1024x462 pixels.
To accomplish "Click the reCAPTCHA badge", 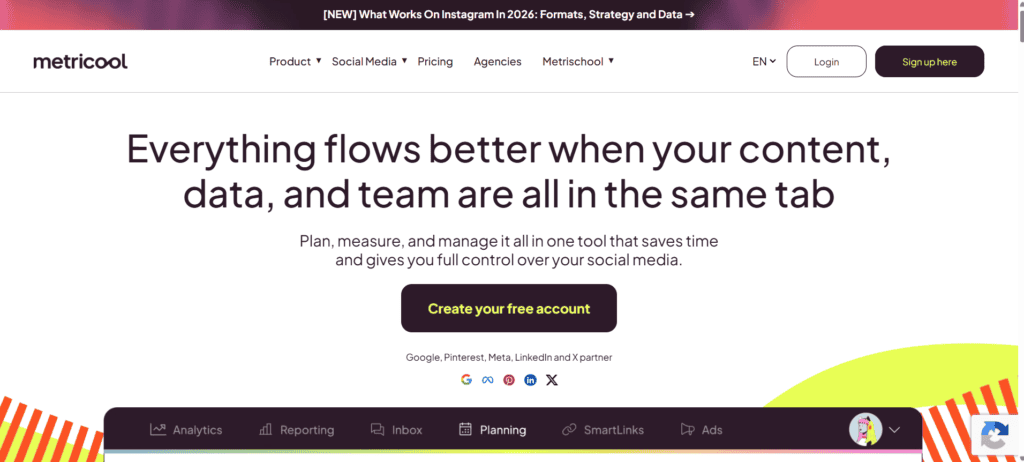I will click(997, 435).
